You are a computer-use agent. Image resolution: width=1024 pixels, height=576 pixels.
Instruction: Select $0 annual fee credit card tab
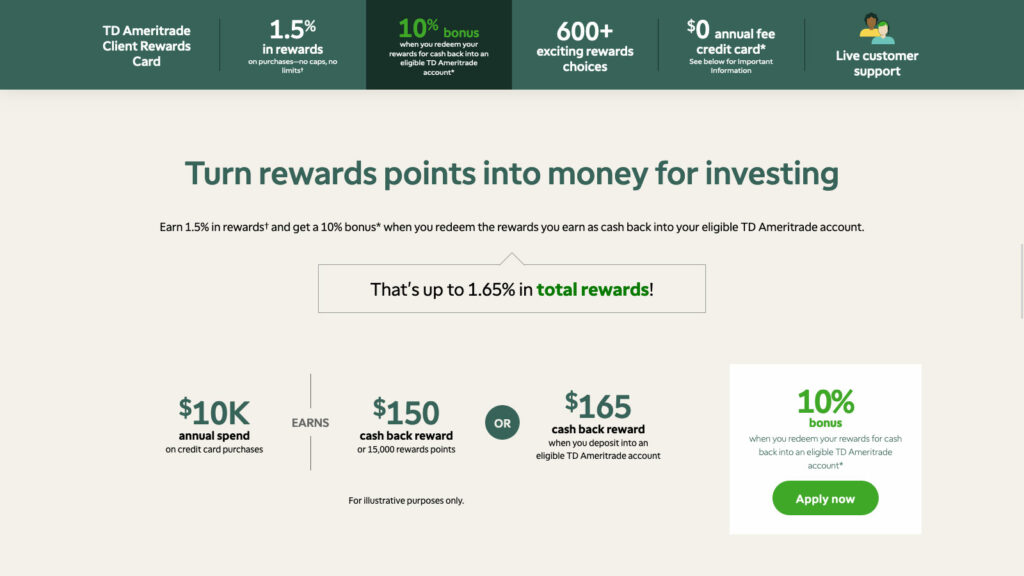pos(731,46)
